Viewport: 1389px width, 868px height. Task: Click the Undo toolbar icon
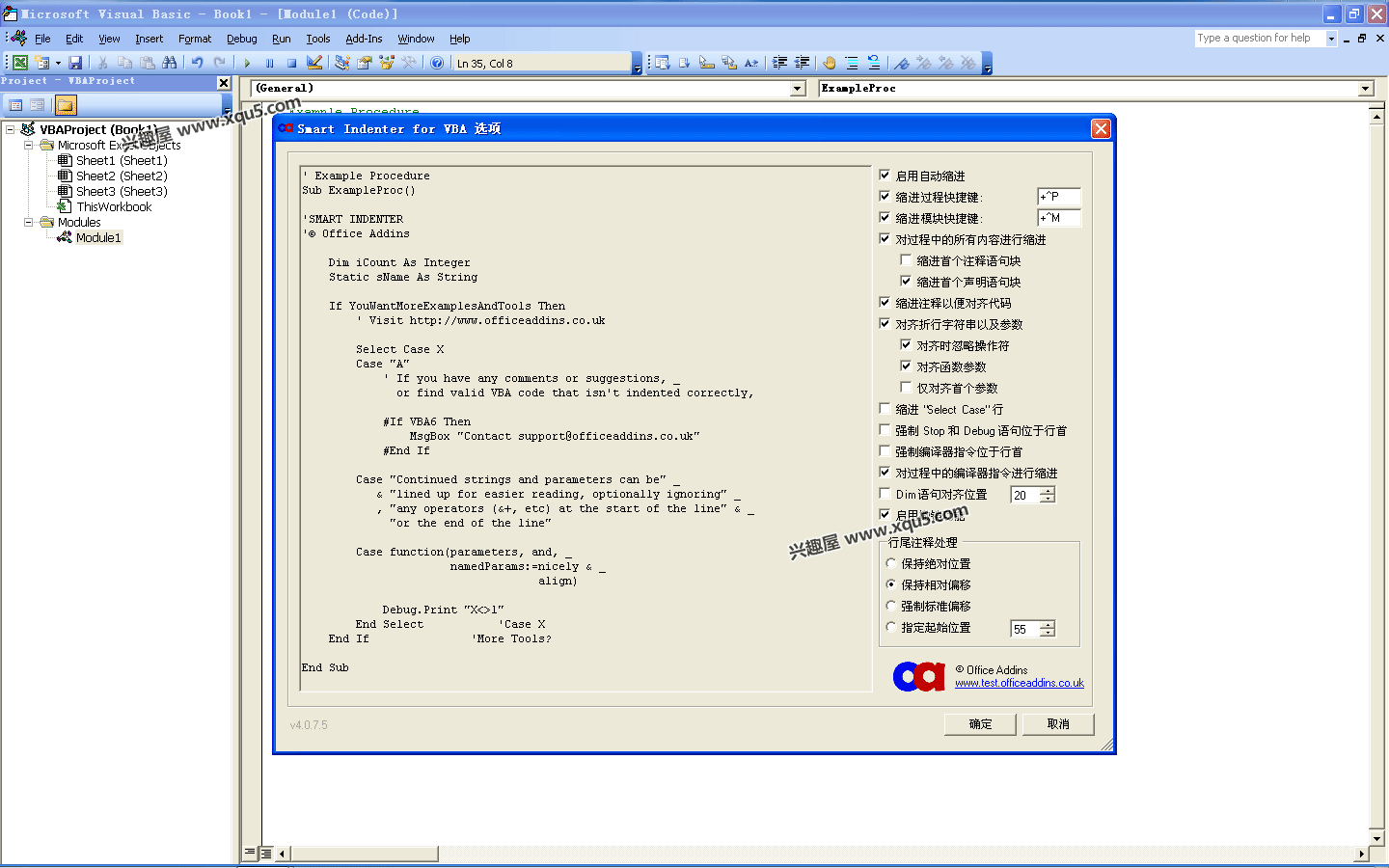click(x=197, y=63)
